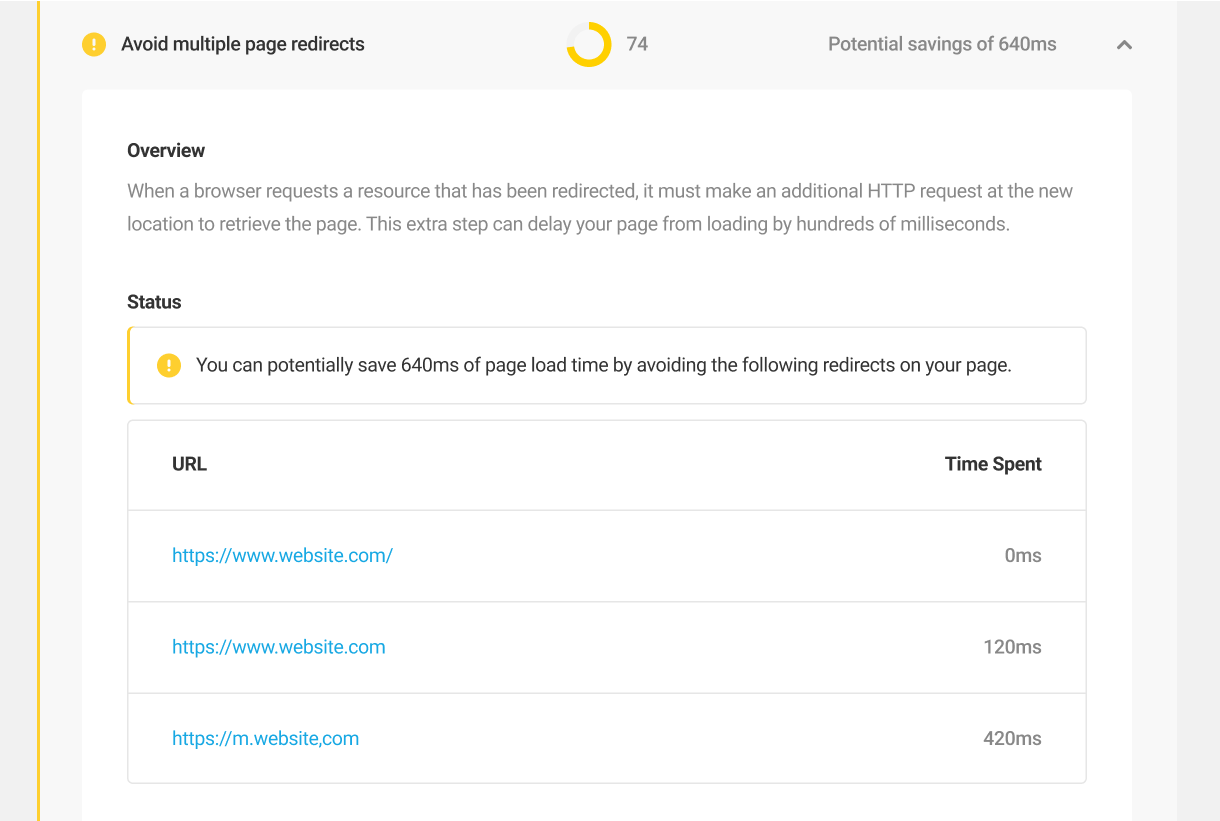
Task: Collapse the Avoid multiple page redirects section
Action: [1123, 45]
